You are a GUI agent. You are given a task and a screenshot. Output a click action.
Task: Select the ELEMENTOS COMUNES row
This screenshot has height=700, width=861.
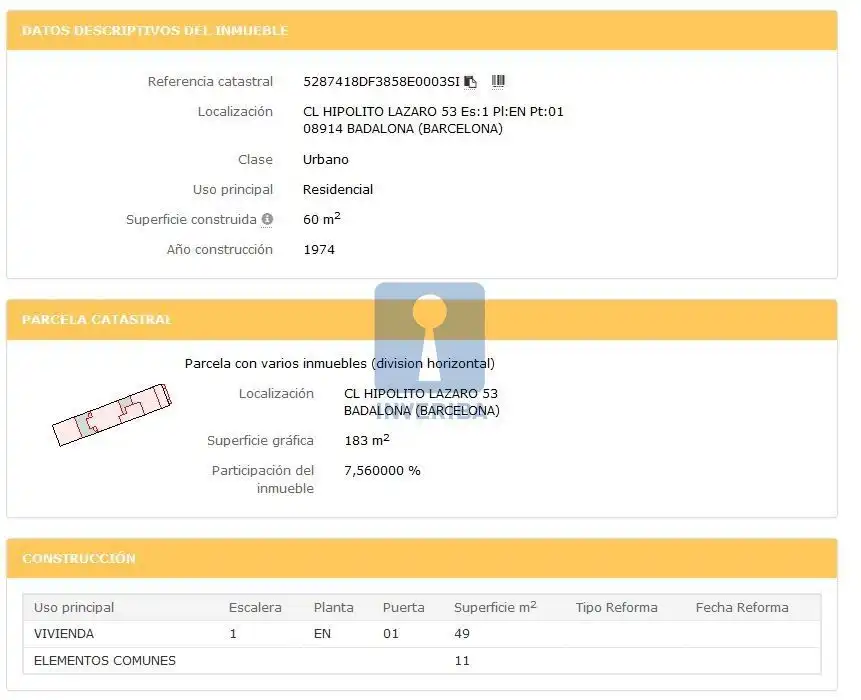(422, 660)
